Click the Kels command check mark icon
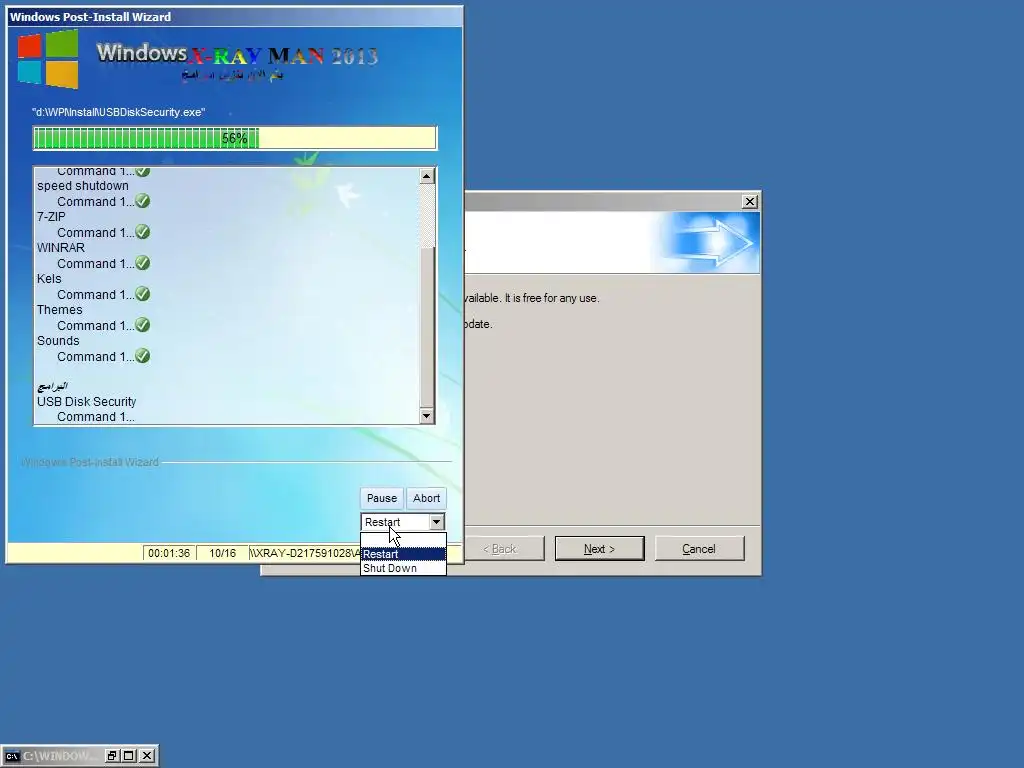The height and width of the screenshot is (768, 1024). 142,294
